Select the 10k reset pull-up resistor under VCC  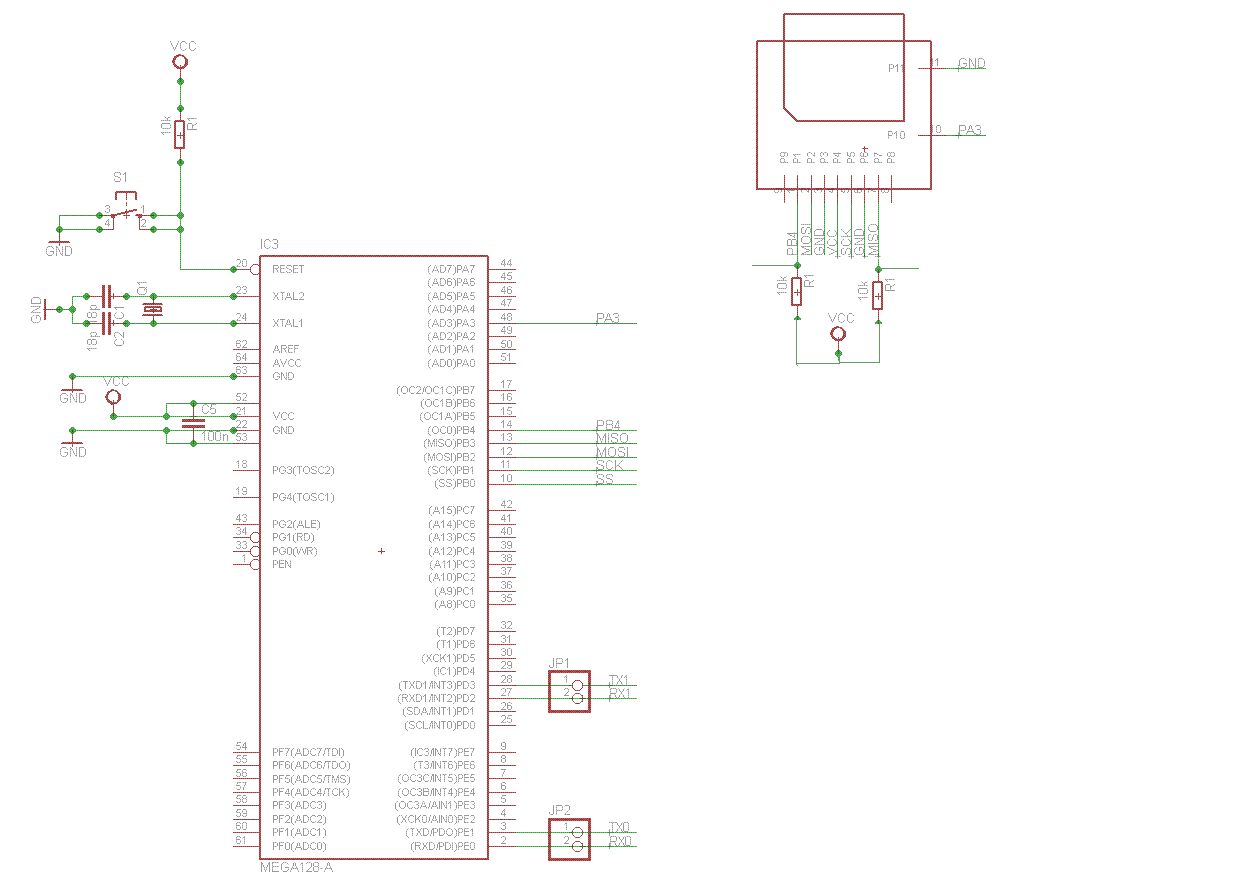tap(180, 133)
